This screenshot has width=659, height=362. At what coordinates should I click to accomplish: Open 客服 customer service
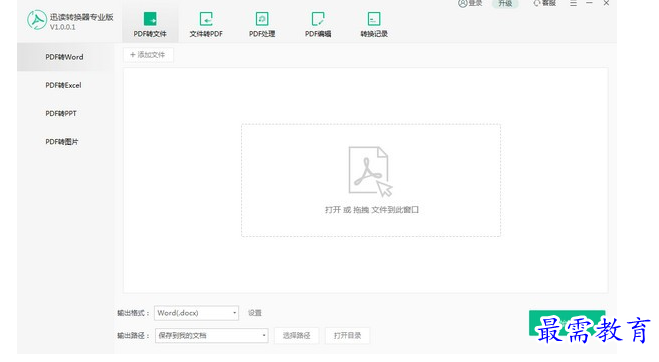[545, 3]
